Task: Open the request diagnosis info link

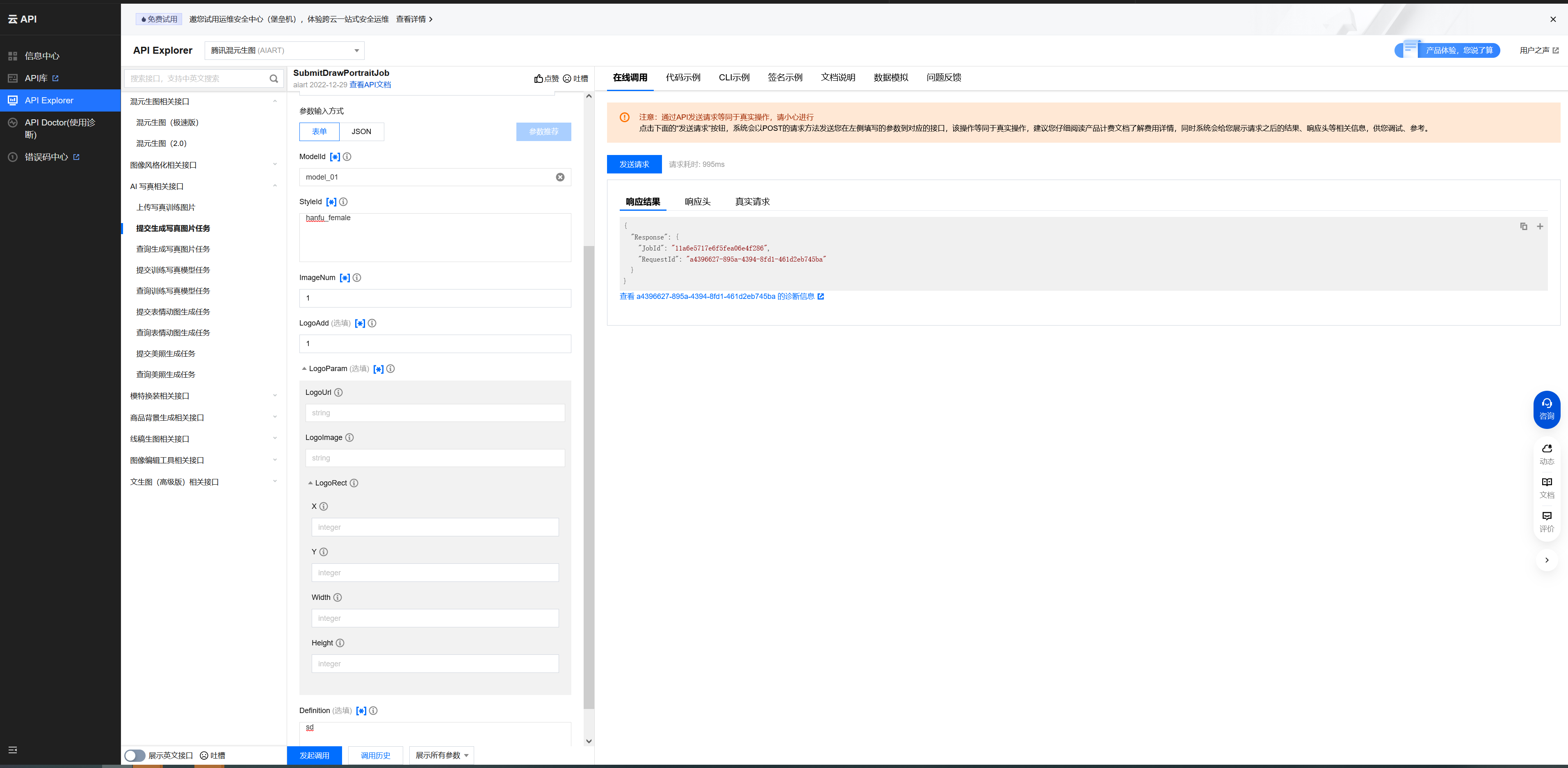Action: (x=722, y=296)
